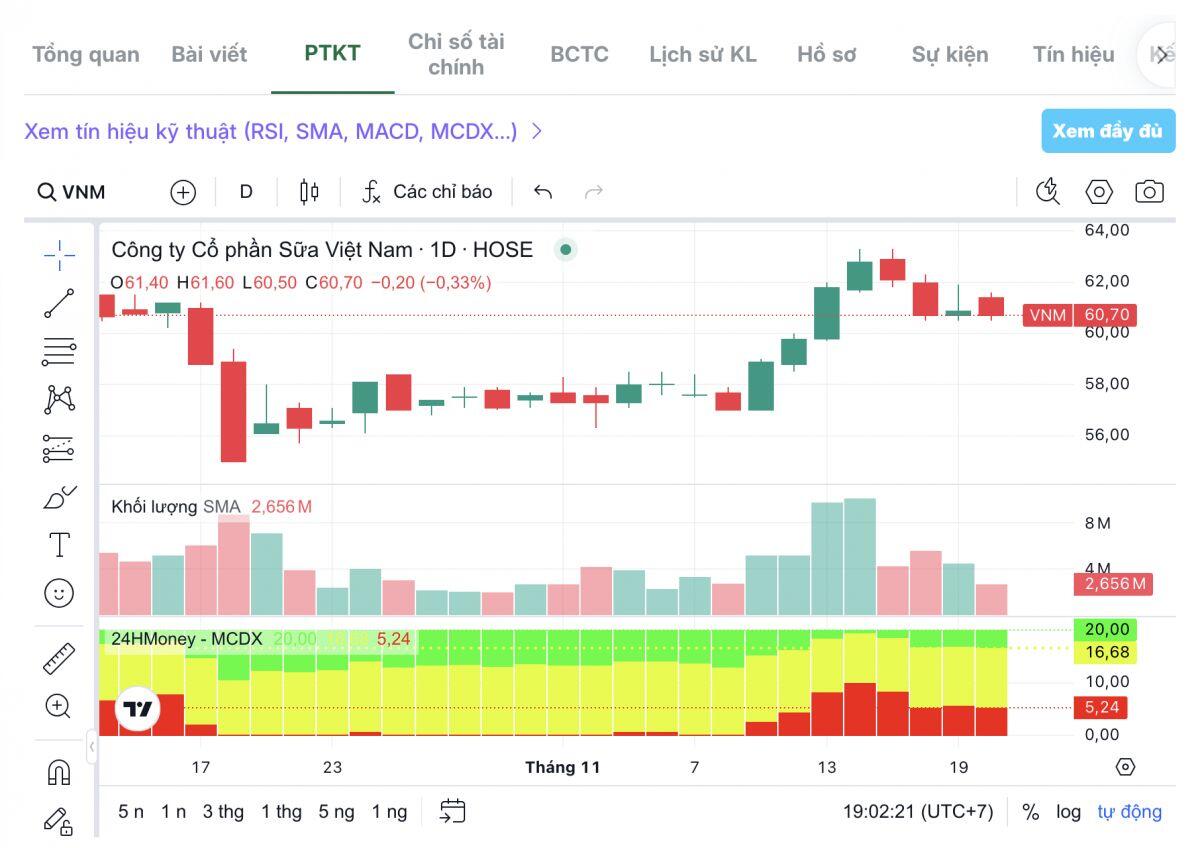This screenshot has width=1200, height=848.
Task: Toggle the log scale option
Action: point(1068,811)
